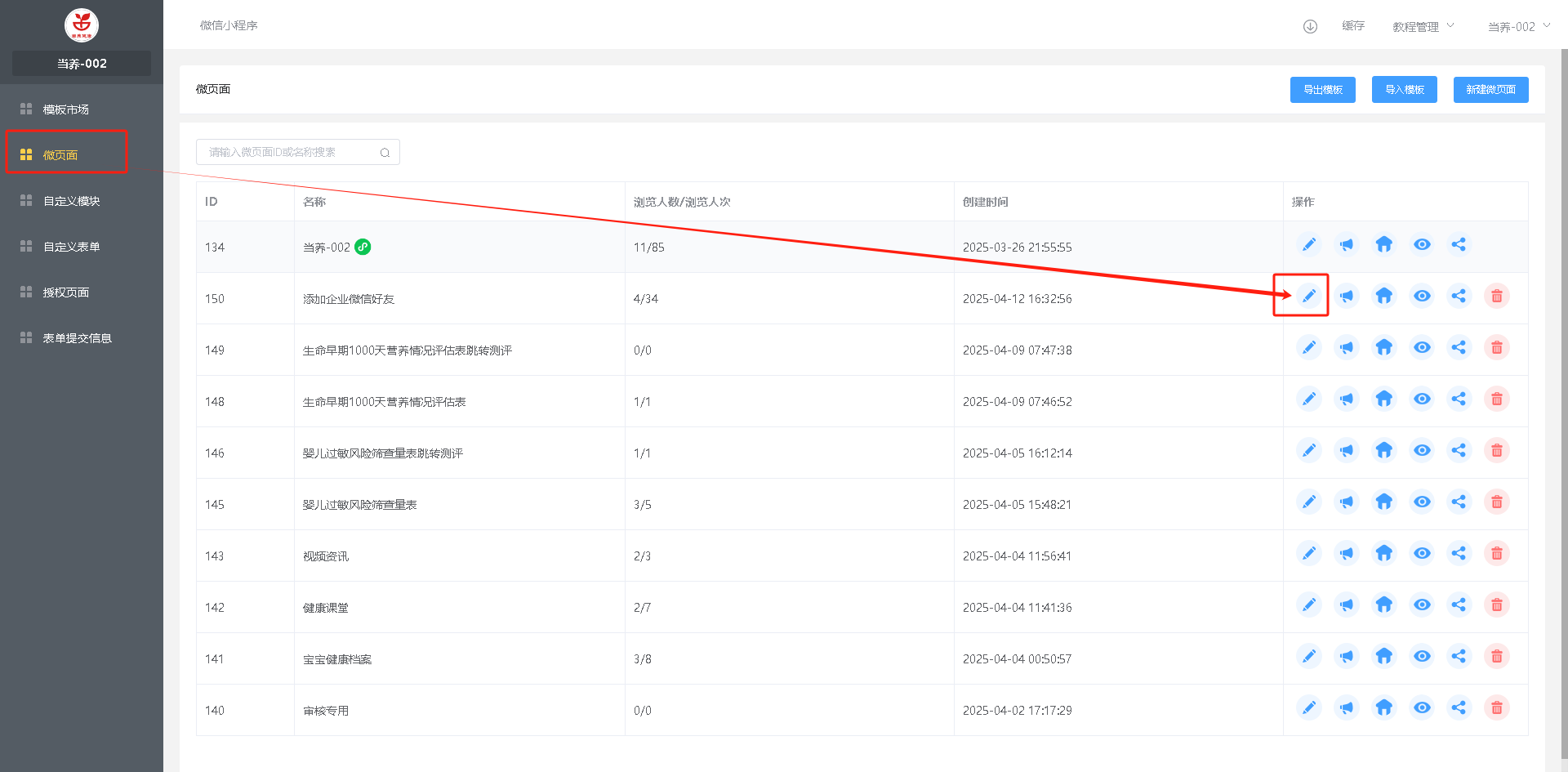Click eye preview icon for 当养-002 row
The height and width of the screenshot is (772, 1568).
(1422, 244)
